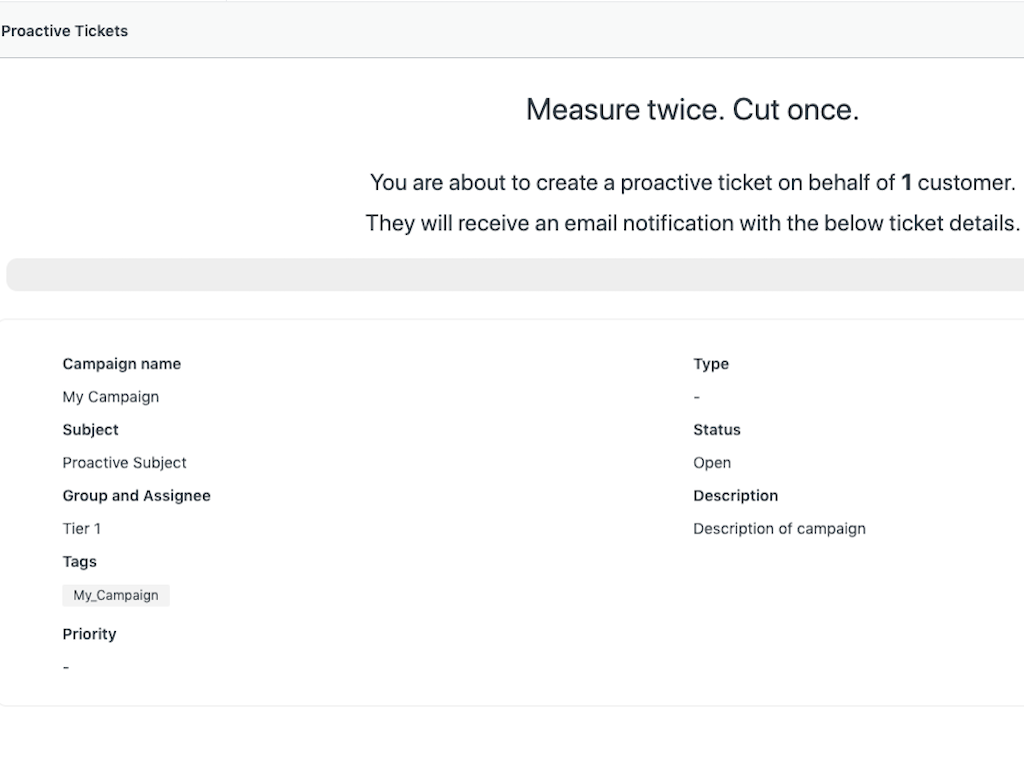The height and width of the screenshot is (768, 1024).
Task: Click the 'Description of campaign' text
Action: pyautogui.click(x=779, y=529)
